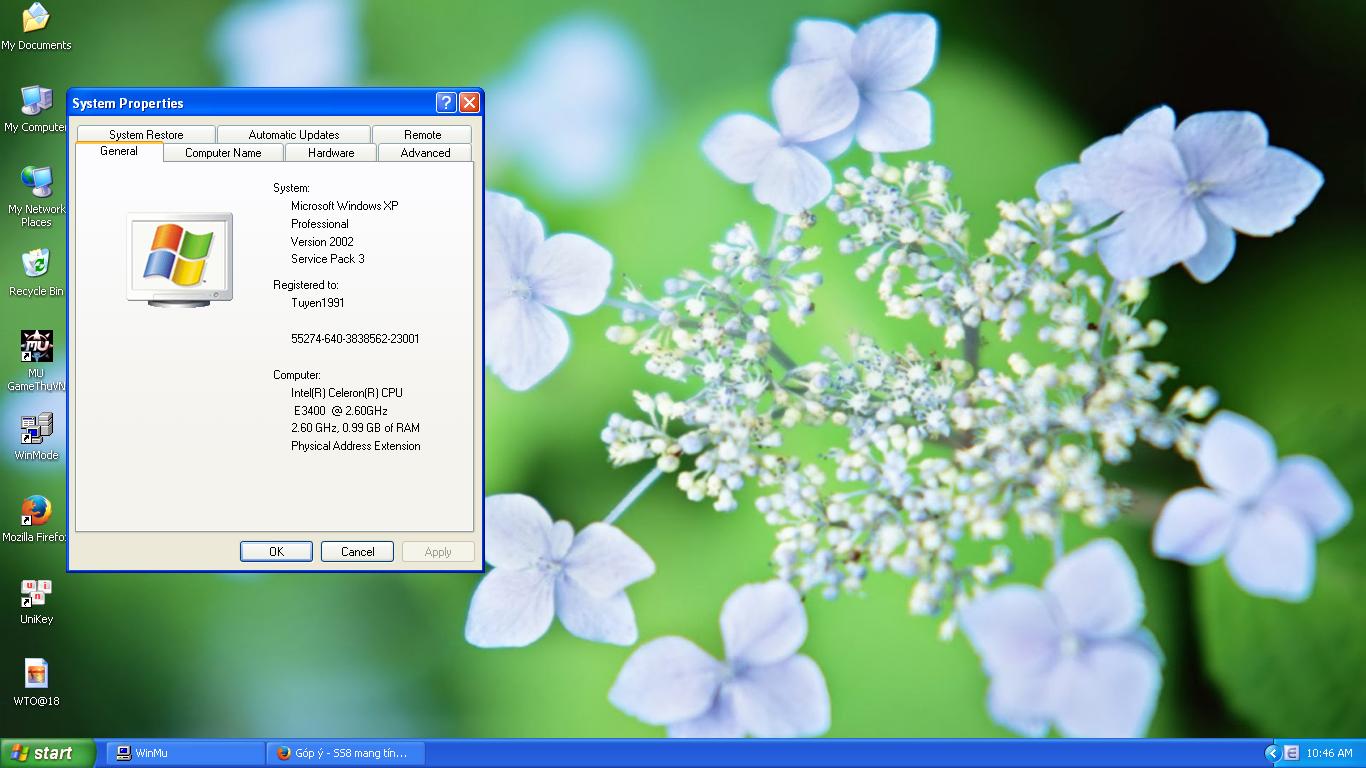Click product ID '55274-640-3838562-23001'
1366x768 pixels.
point(355,339)
